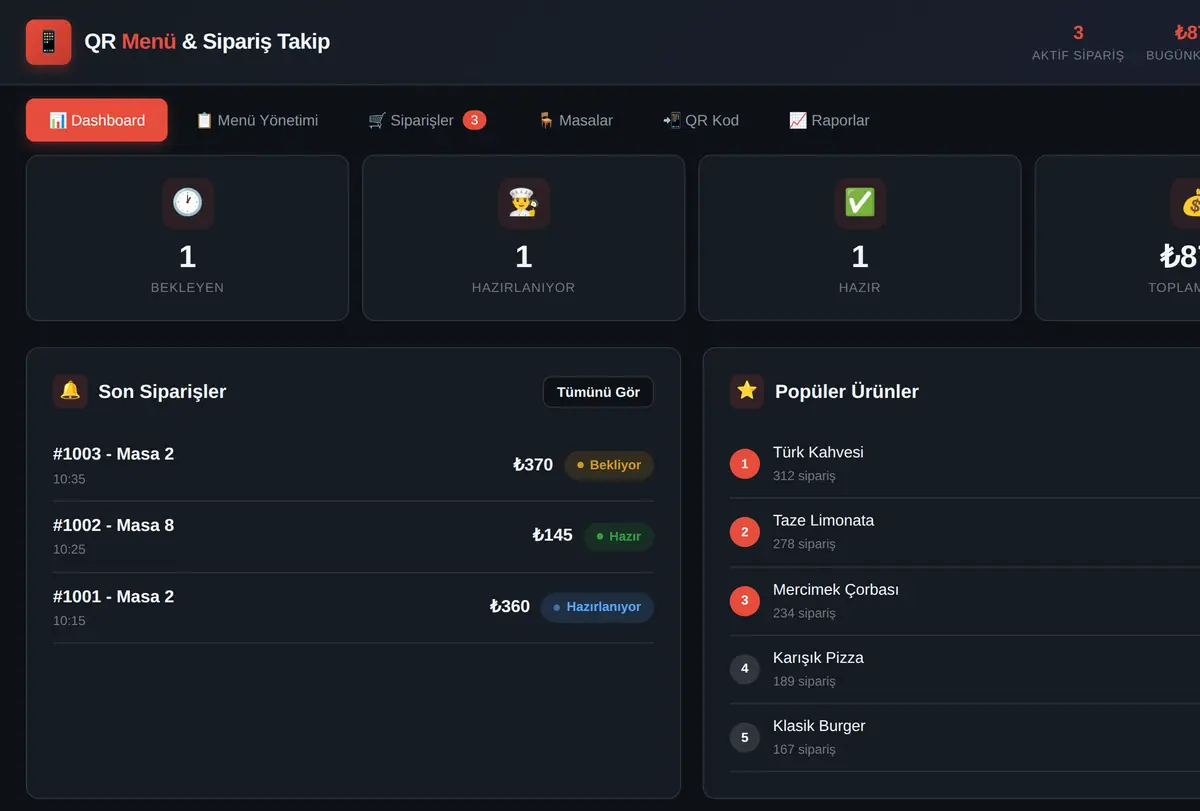Open the Dashboard tab
Image resolution: width=1200 pixels, height=811 pixels.
[x=97, y=120]
